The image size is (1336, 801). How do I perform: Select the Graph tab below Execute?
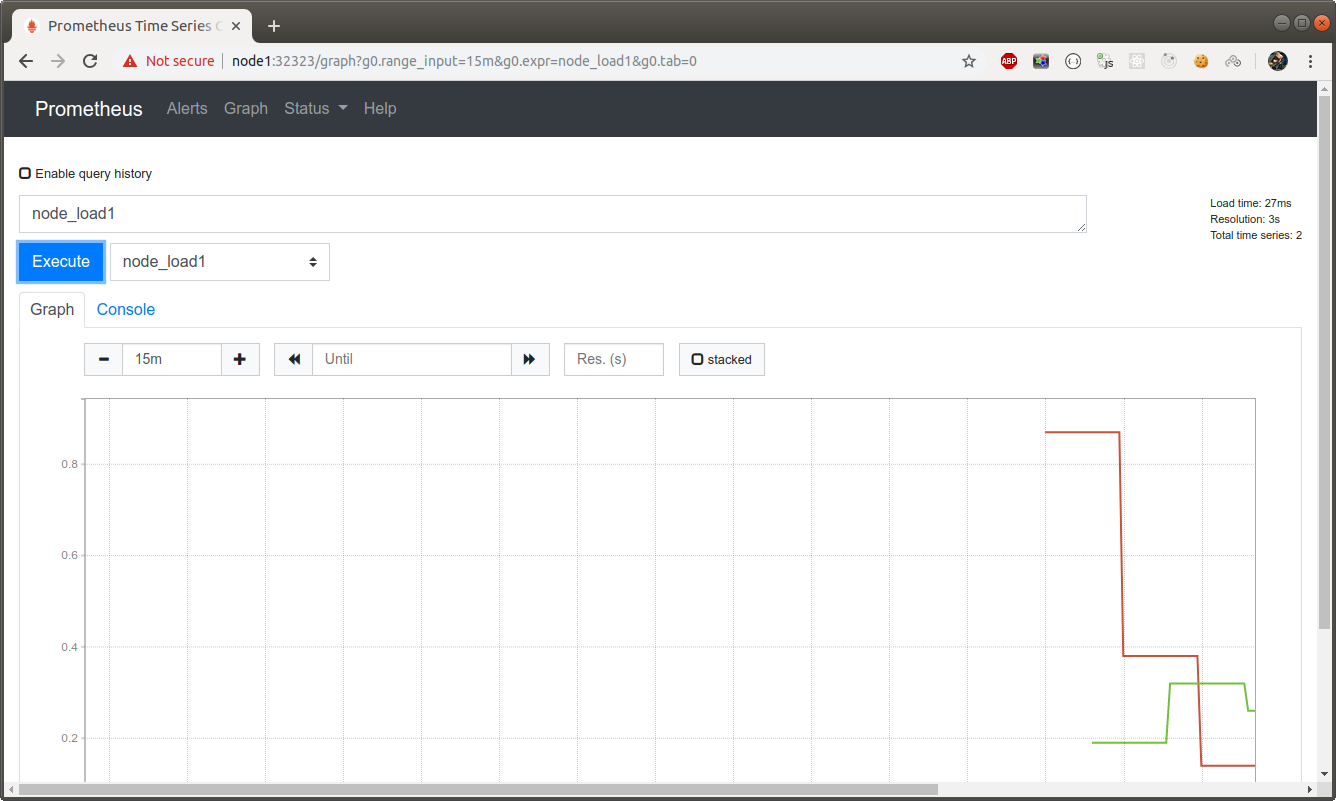52,309
